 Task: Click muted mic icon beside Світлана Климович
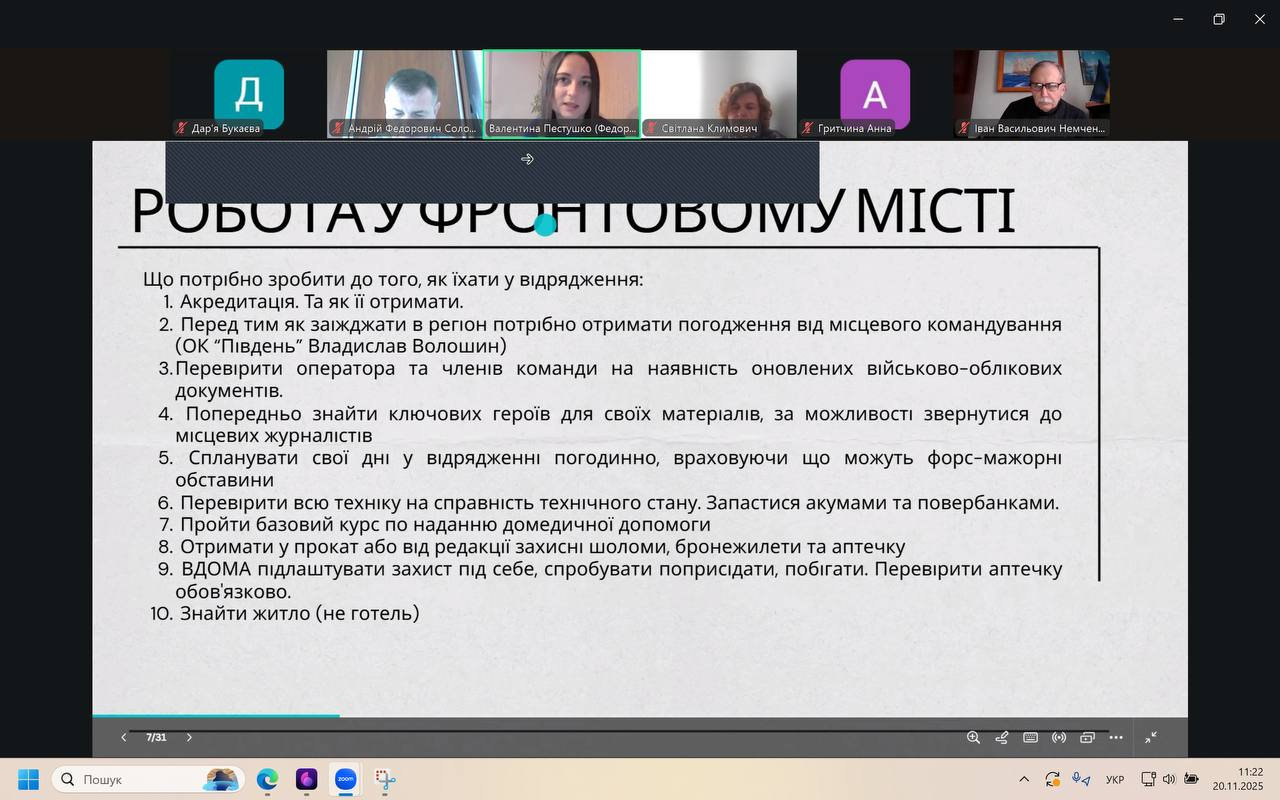(652, 128)
